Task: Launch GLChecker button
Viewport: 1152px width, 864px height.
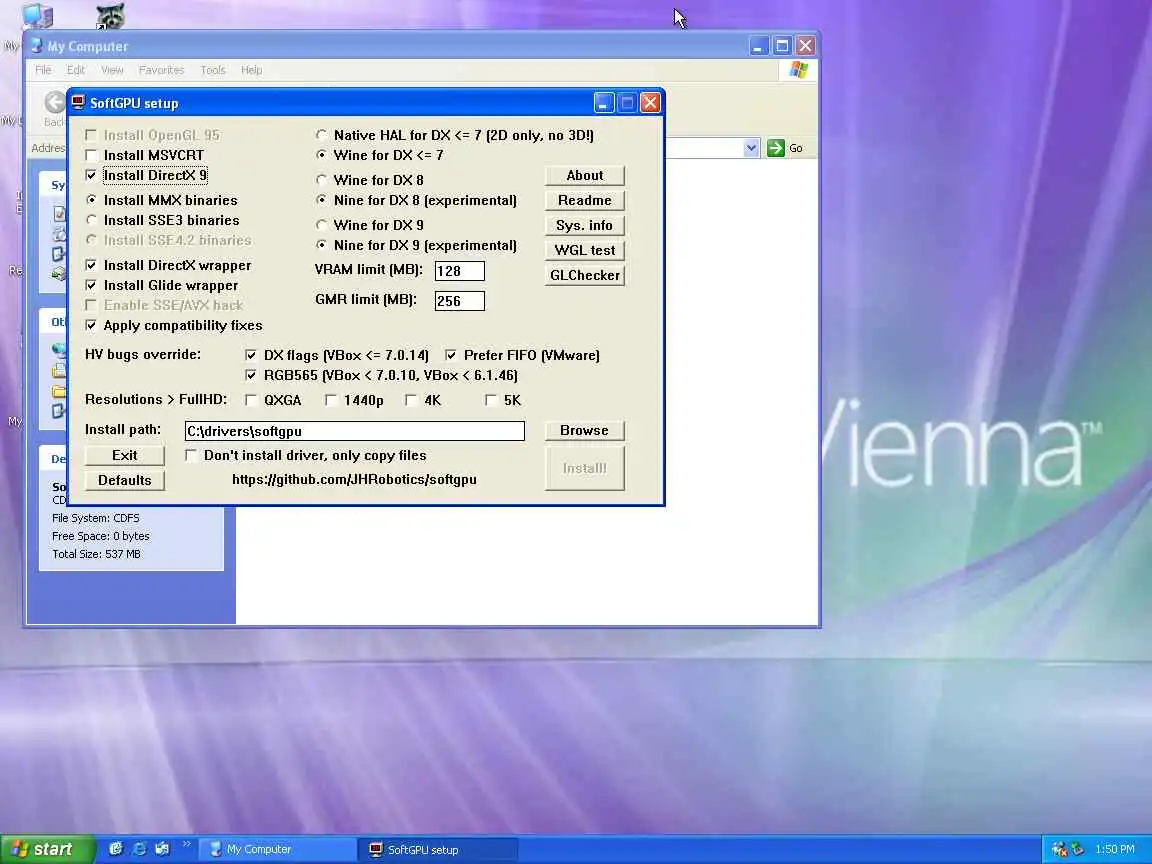Action: (585, 276)
